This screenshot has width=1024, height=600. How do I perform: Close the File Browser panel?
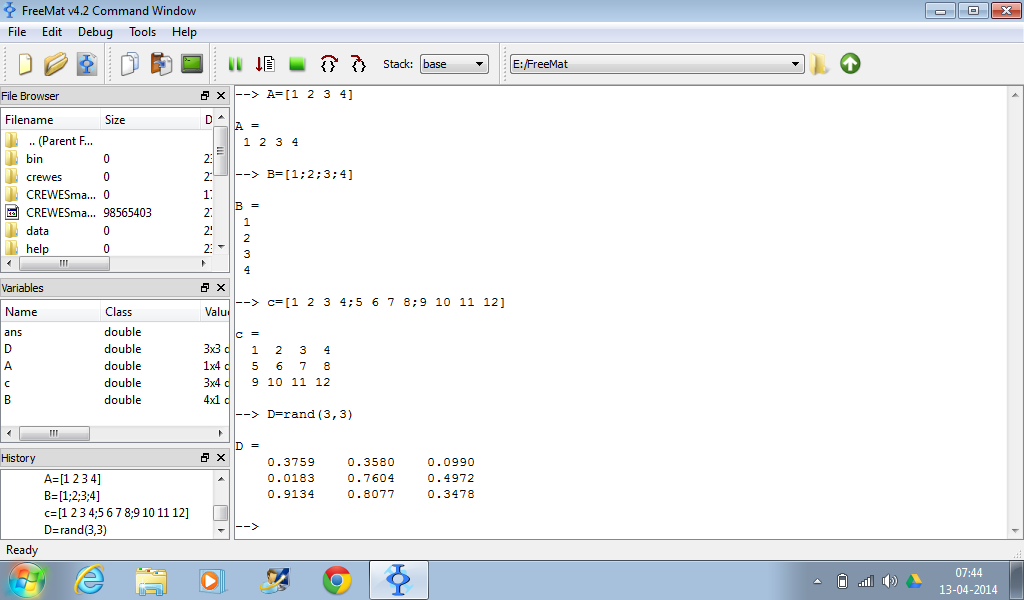point(221,95)
